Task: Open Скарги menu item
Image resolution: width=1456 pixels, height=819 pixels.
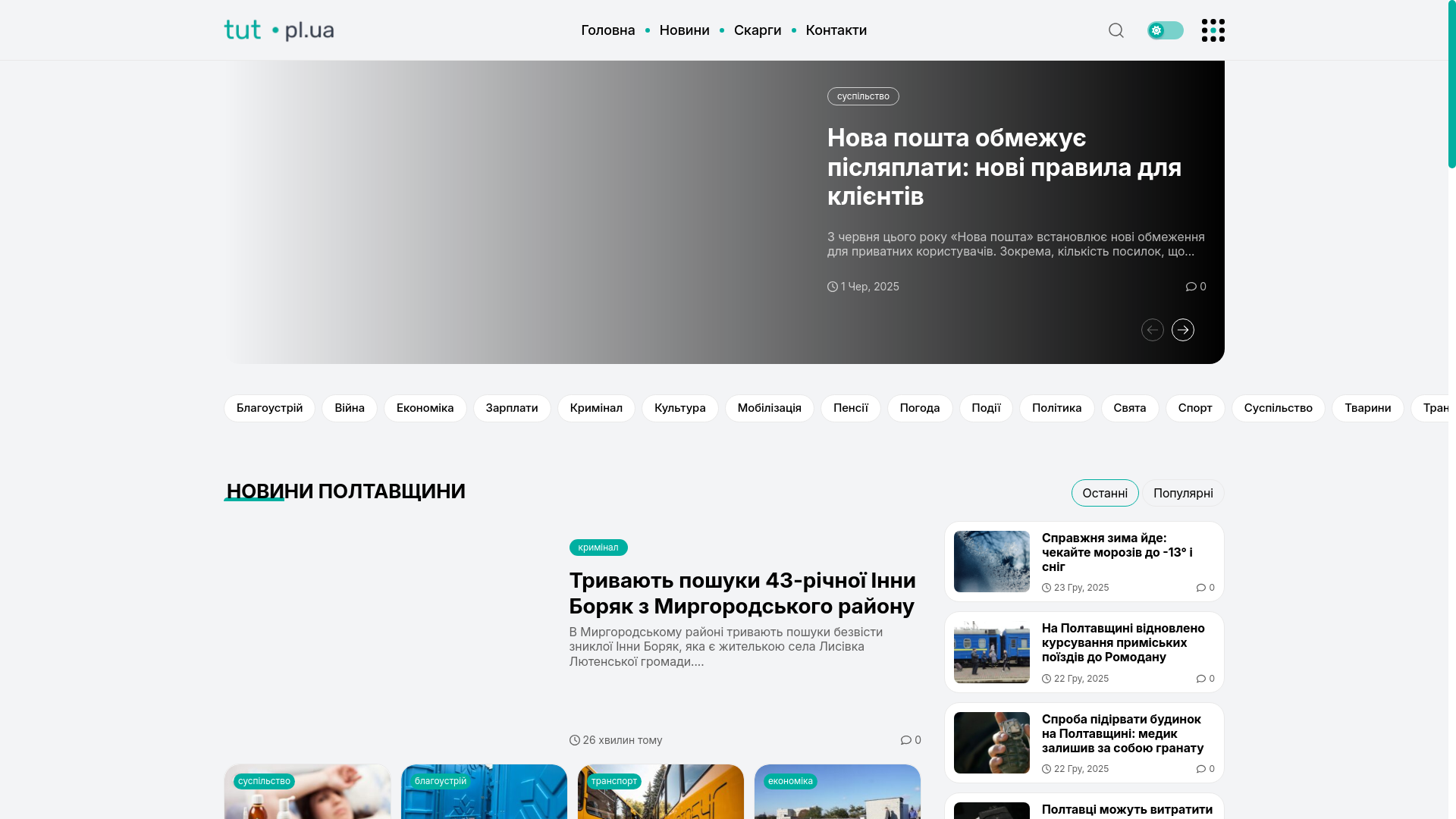Action: coord(757,30)
